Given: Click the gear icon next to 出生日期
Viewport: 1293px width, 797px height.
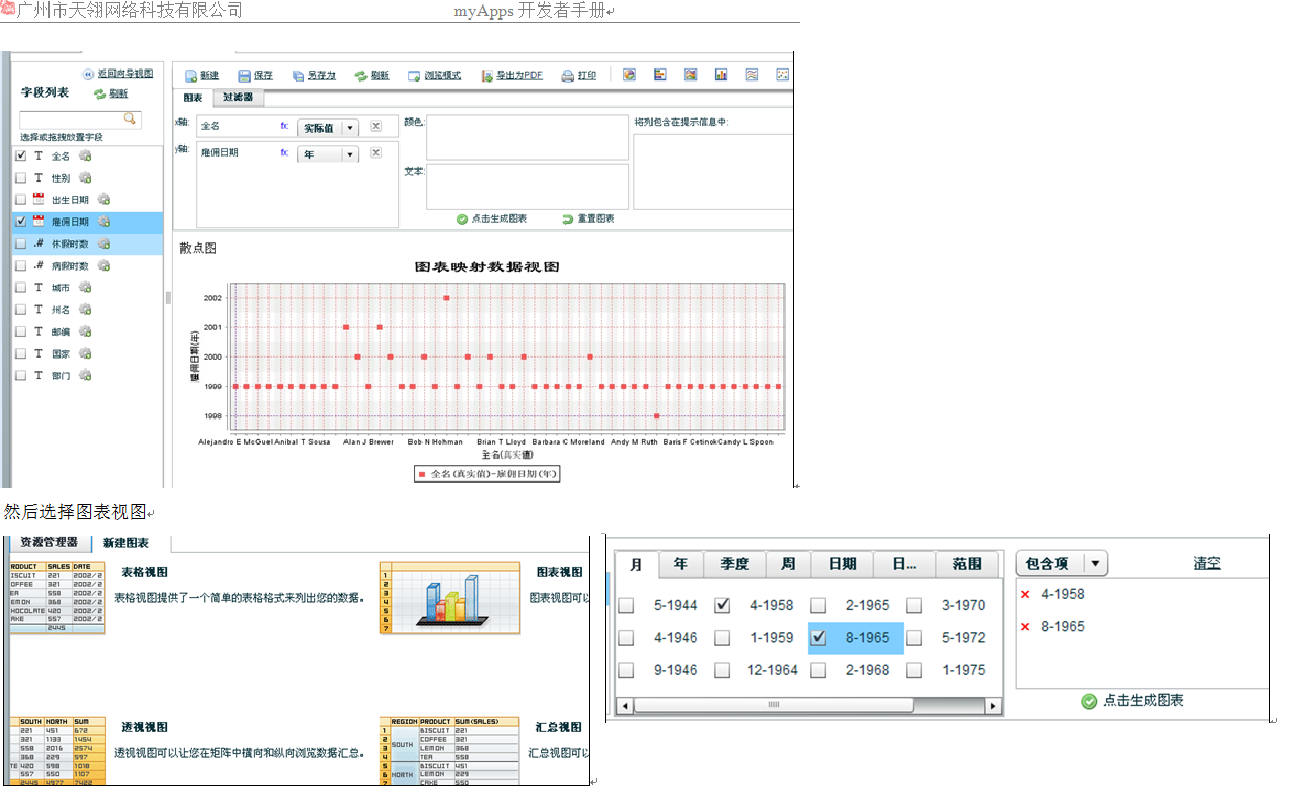Looking at the screenshot, I should point(104,200).
